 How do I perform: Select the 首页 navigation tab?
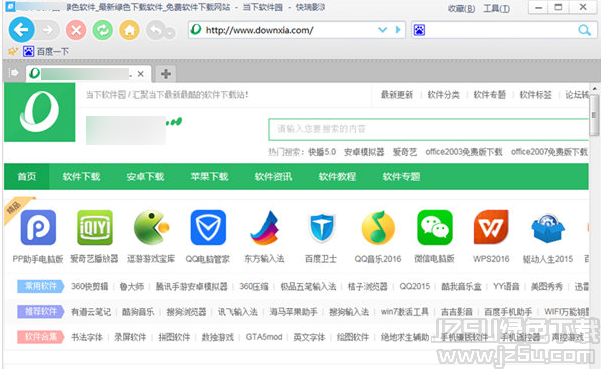(x=27, y=176)
